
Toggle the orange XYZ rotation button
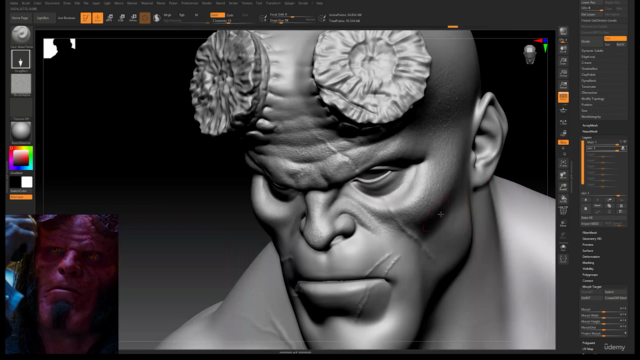click(x=563, y=142)
